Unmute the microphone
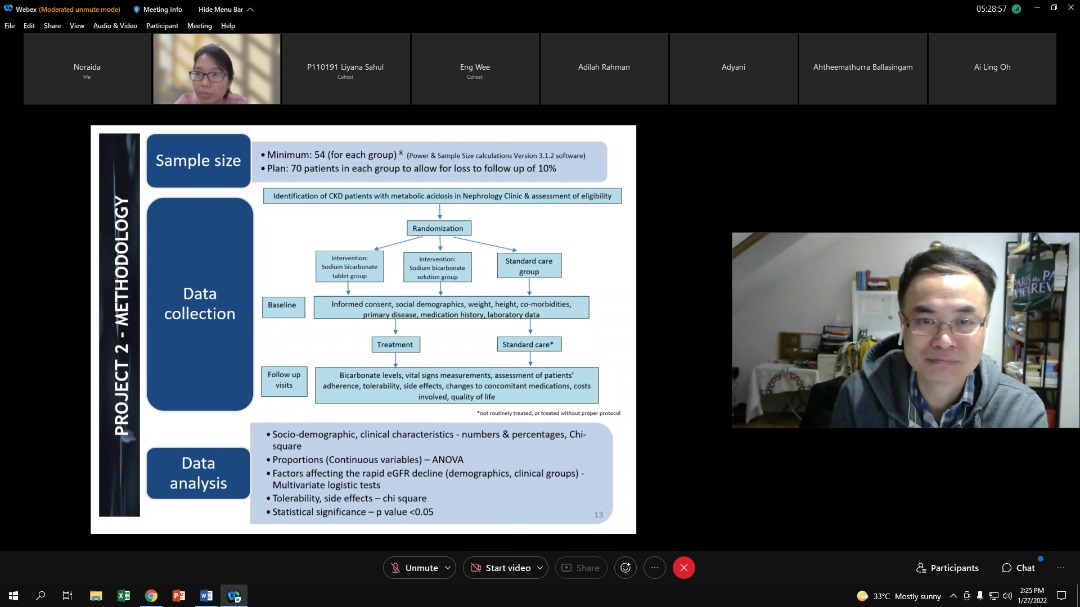Viewport: 1080px width, 607px height. (x=414, y=568)
